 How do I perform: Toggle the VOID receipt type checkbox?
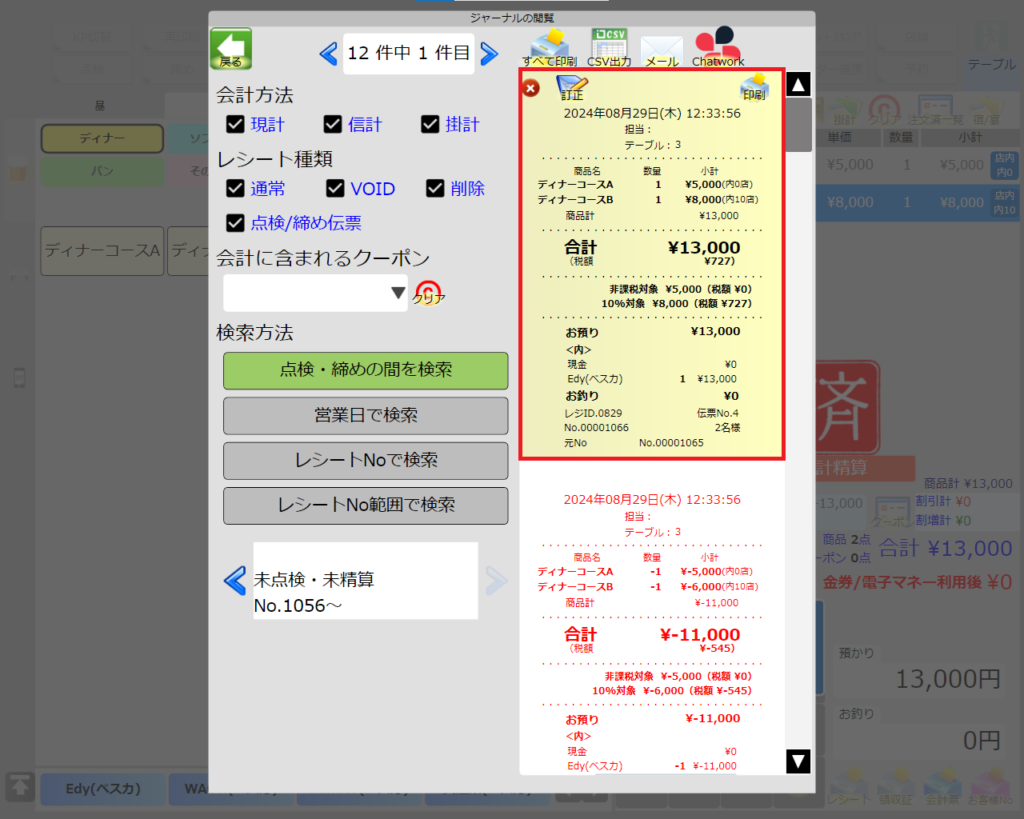coord(336,189)
